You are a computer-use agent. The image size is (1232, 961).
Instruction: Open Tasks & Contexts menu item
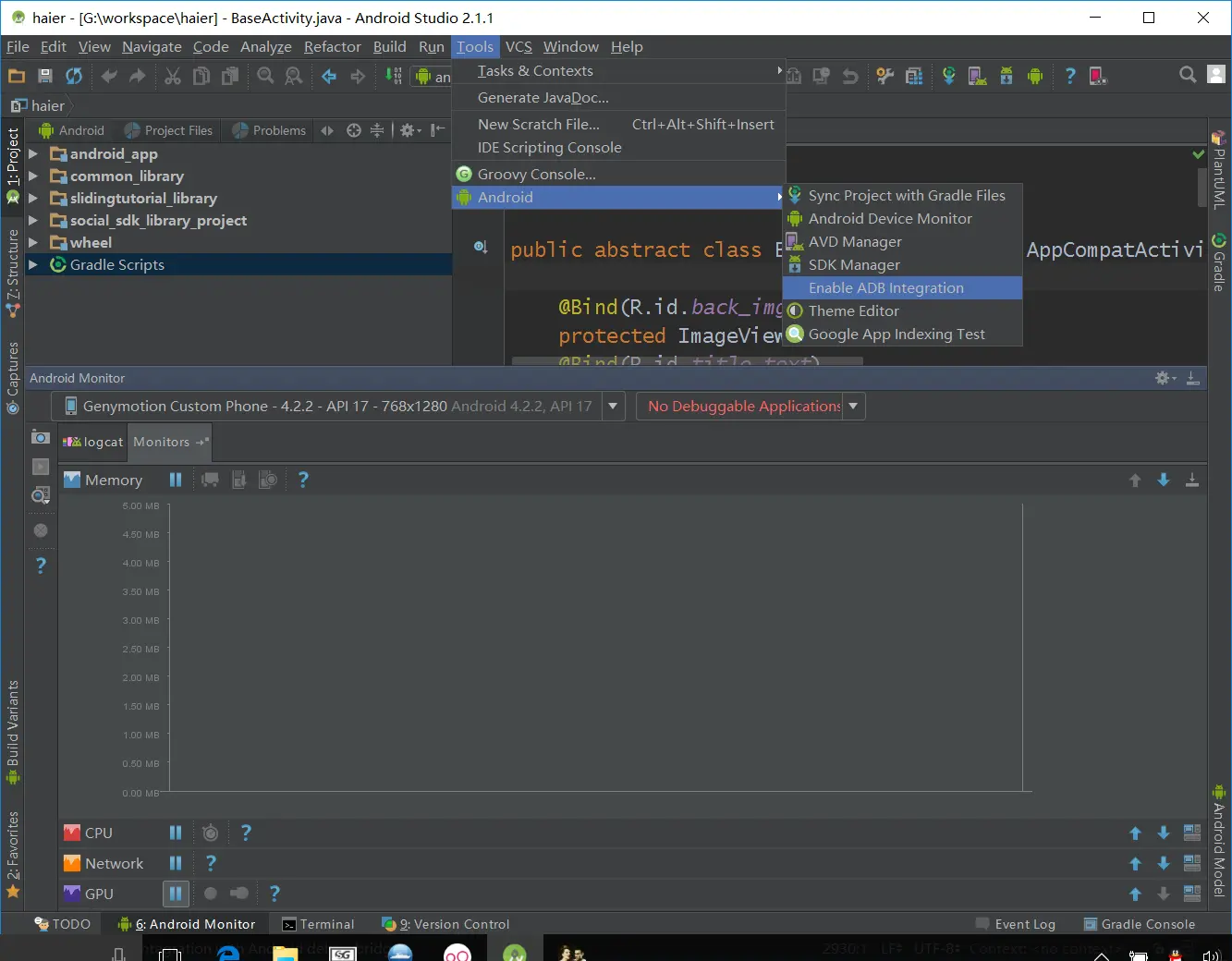coord(618,71)
